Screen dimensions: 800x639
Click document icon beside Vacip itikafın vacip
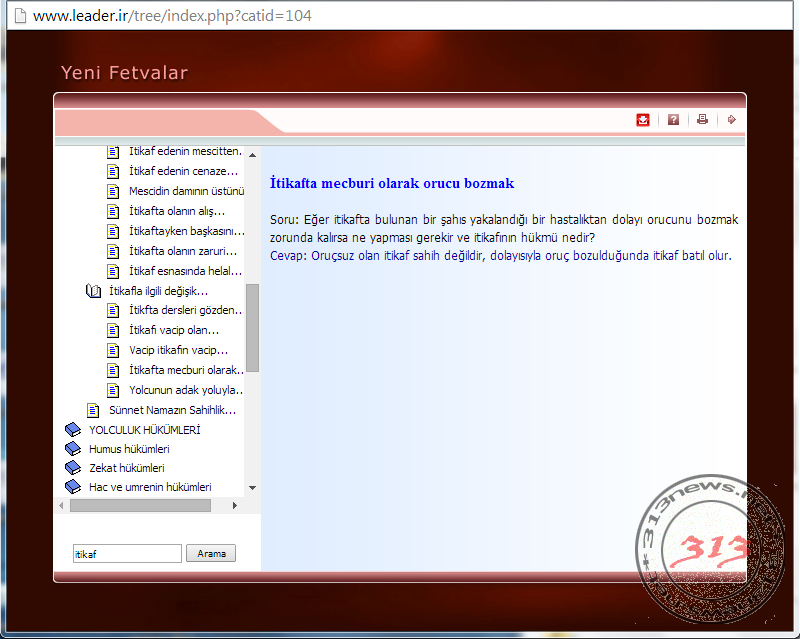(x=113, y=350)
